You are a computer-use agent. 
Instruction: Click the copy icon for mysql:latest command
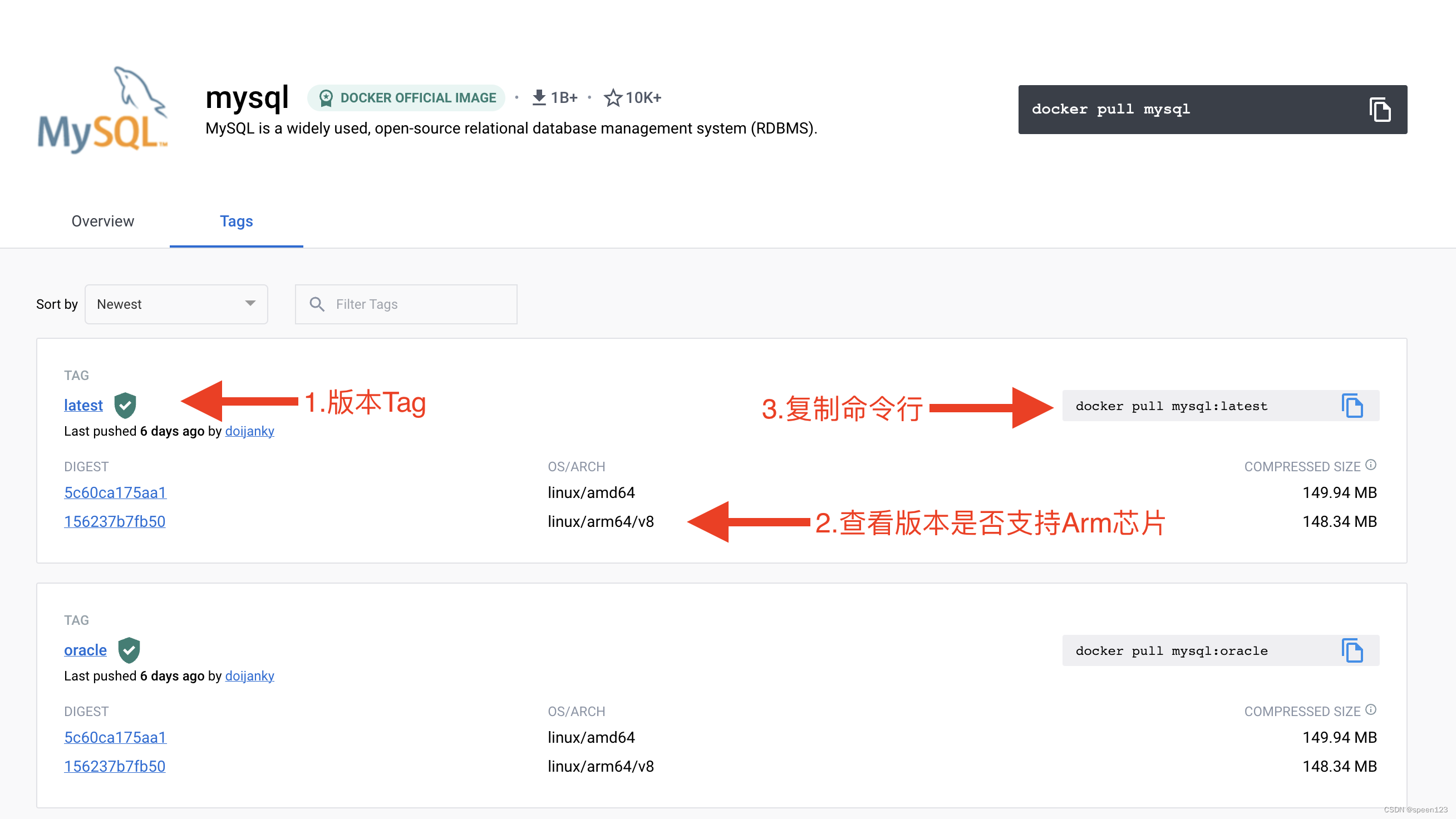tap(1353, 406)
